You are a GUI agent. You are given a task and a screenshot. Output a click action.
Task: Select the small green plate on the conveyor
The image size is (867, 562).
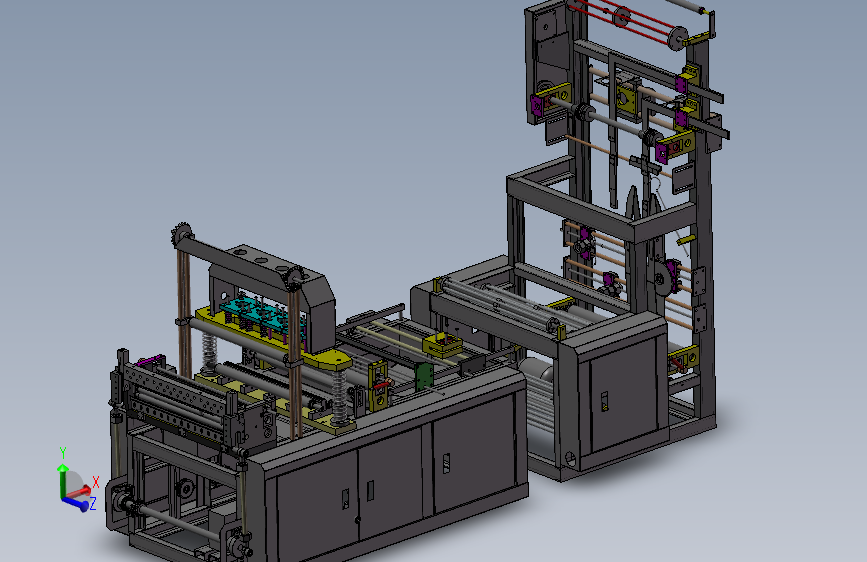coord(424,376)
